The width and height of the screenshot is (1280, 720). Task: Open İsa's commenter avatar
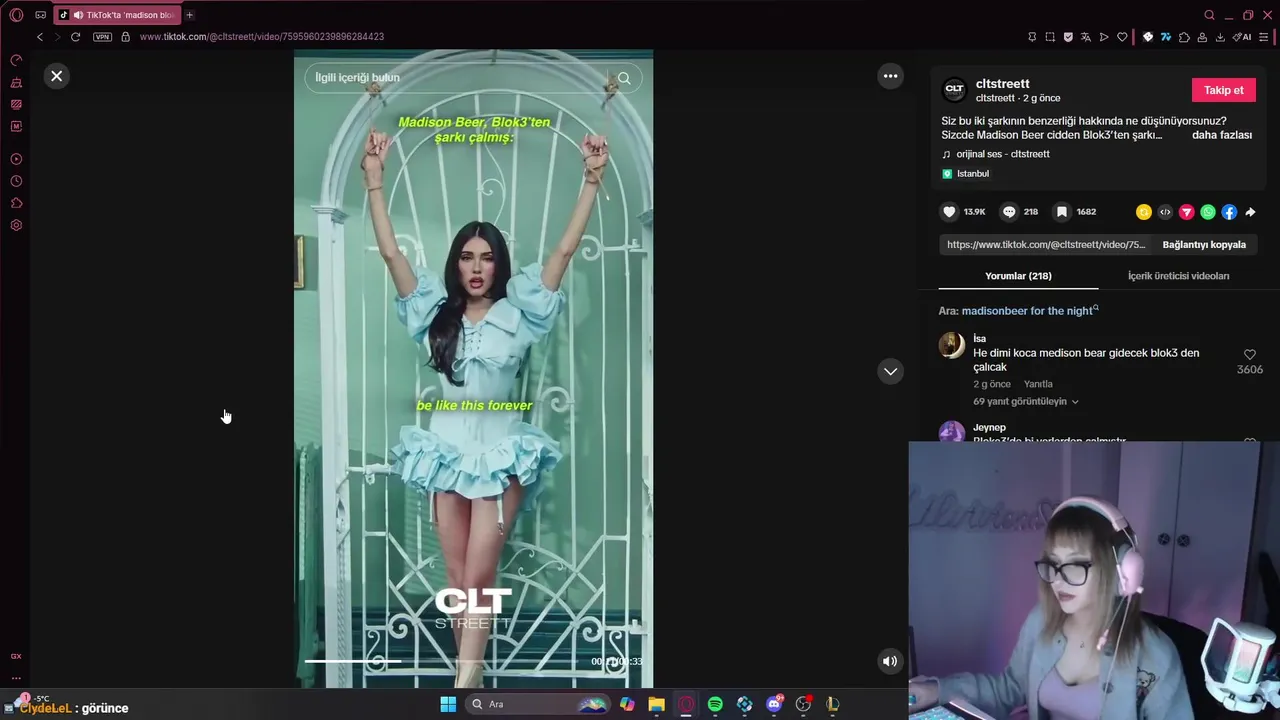click(x=951, y=346)
